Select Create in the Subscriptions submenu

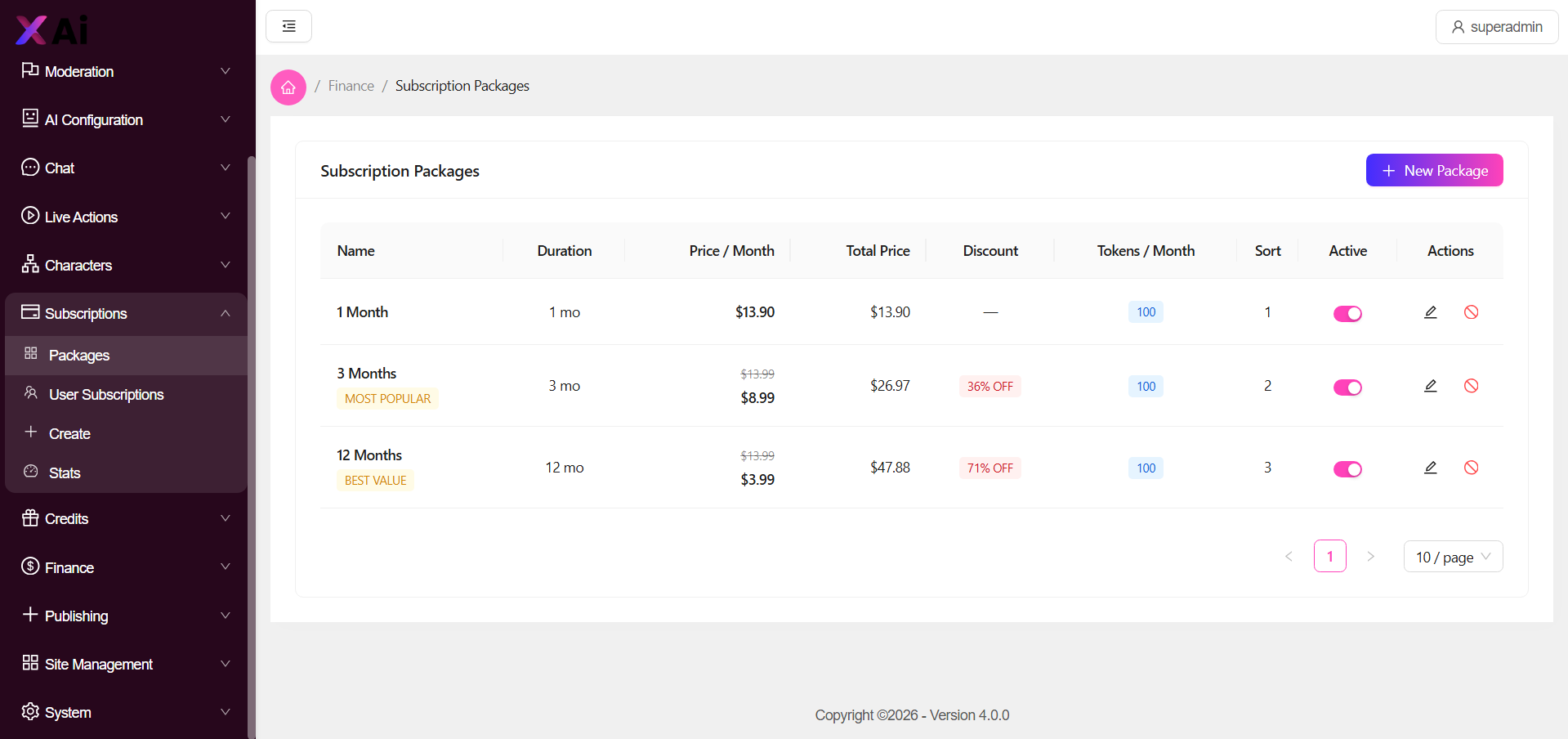(126, 434)
